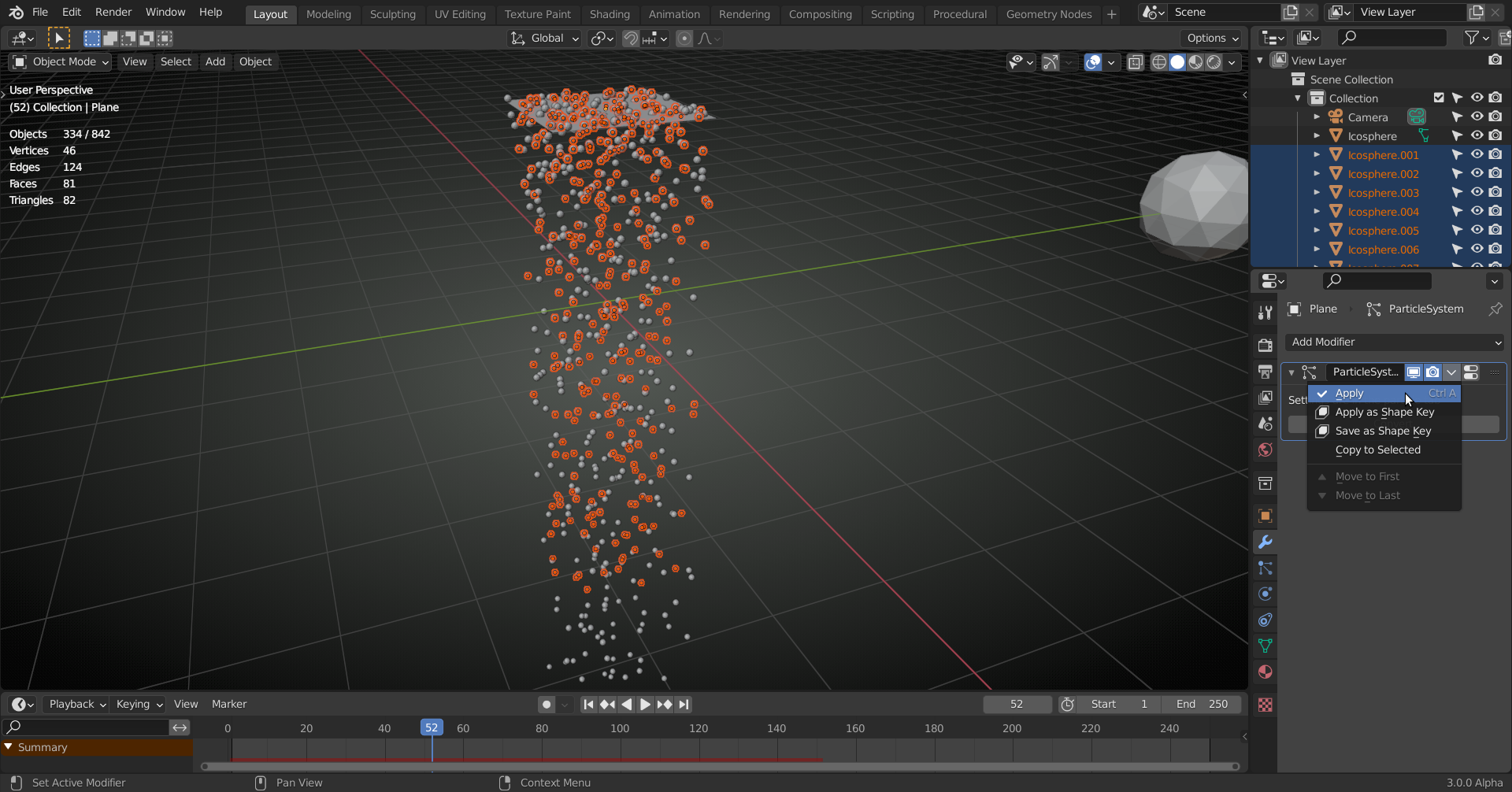Switch to the Sculpting workspace tab

click(x=392, y=14)
